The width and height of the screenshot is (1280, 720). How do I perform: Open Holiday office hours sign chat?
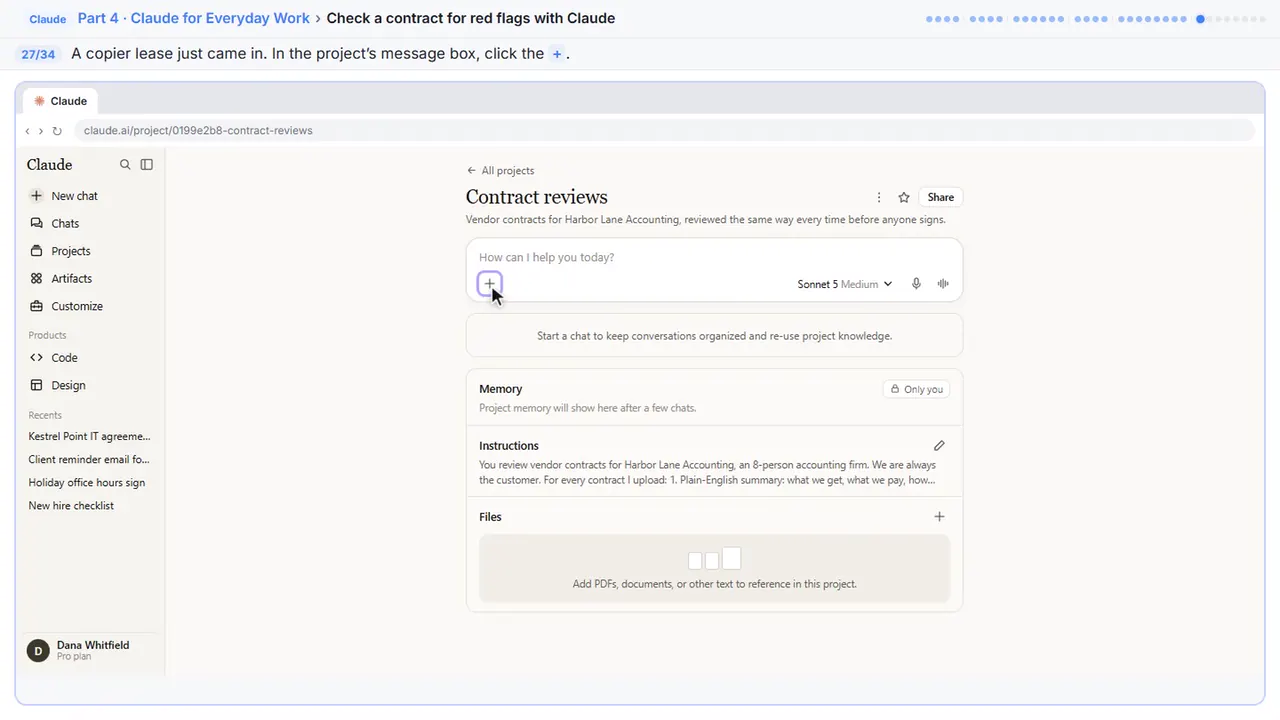click(x=87, y=483)
